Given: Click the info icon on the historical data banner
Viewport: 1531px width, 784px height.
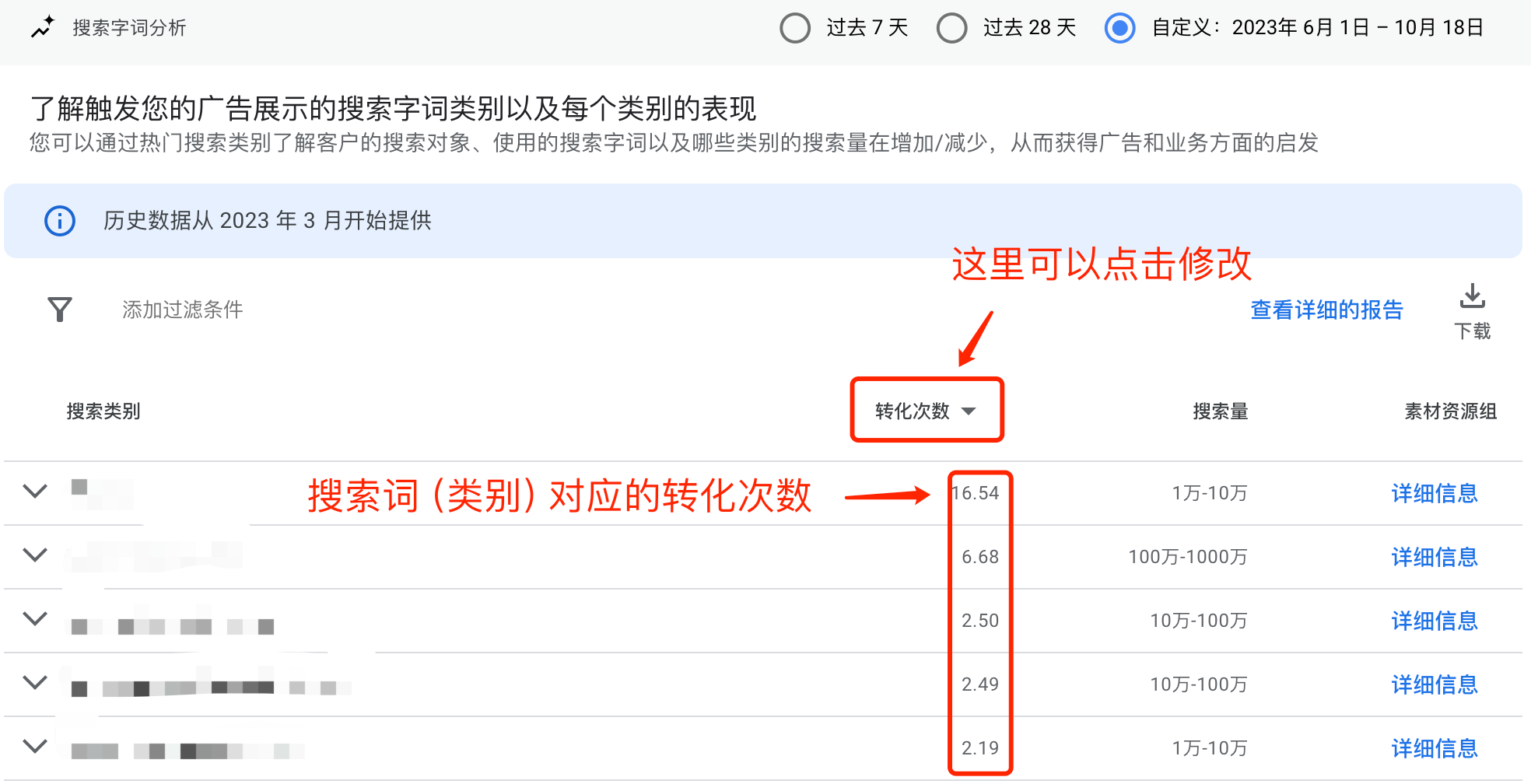Looking at the screenshot, I should [x=59, y=221].
